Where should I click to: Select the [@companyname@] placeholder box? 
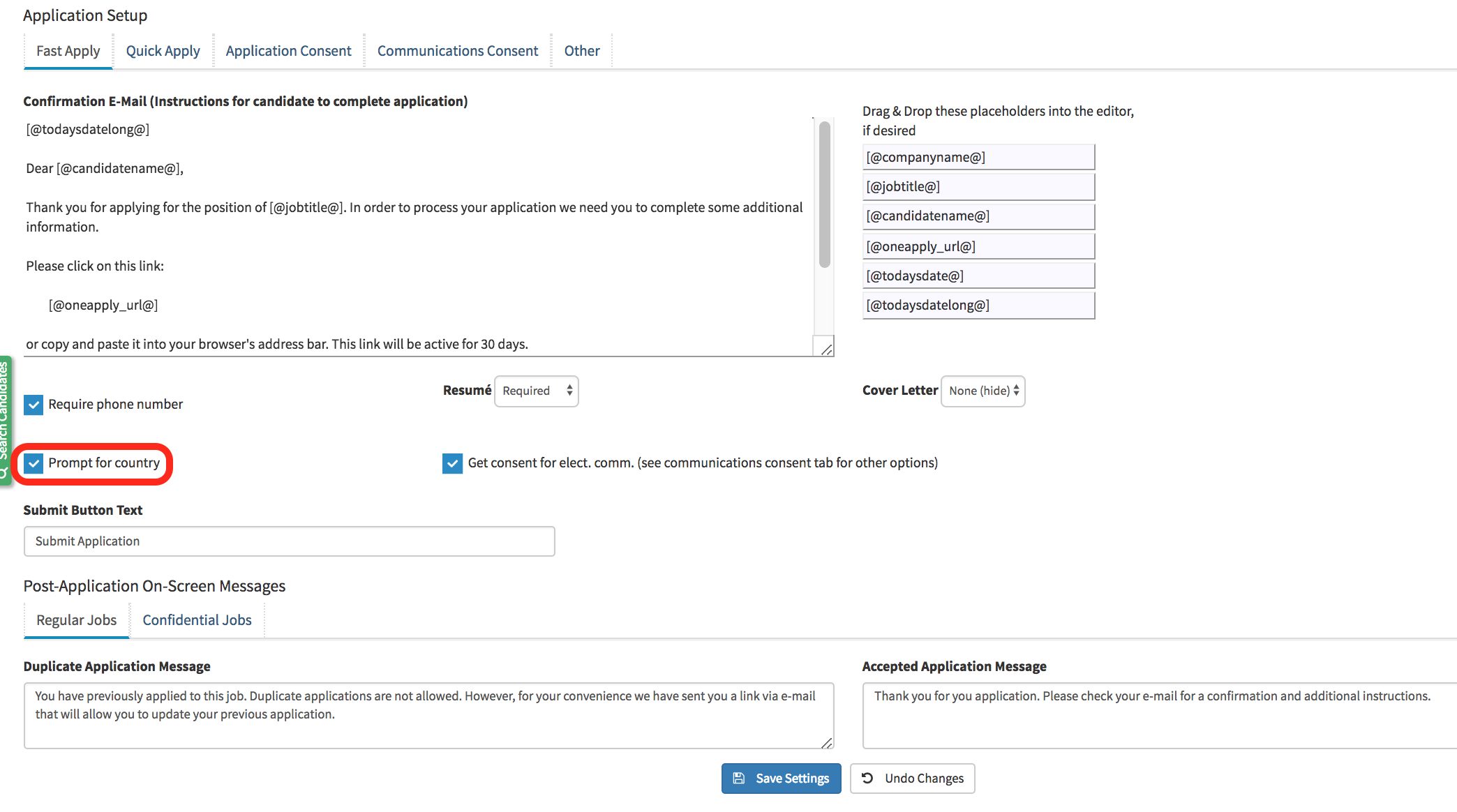[x=978, y=157]
